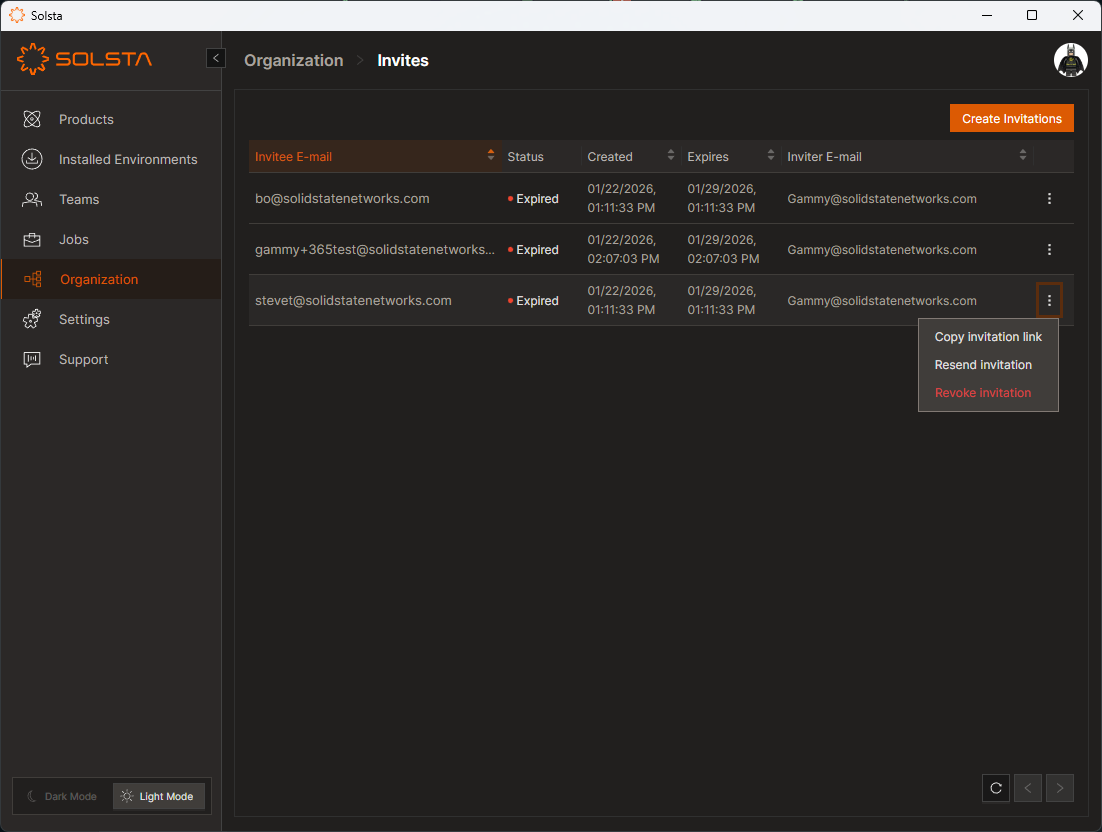Open Installed Environments section label
The image size is (1102, 832).
(x=128, y=160)
